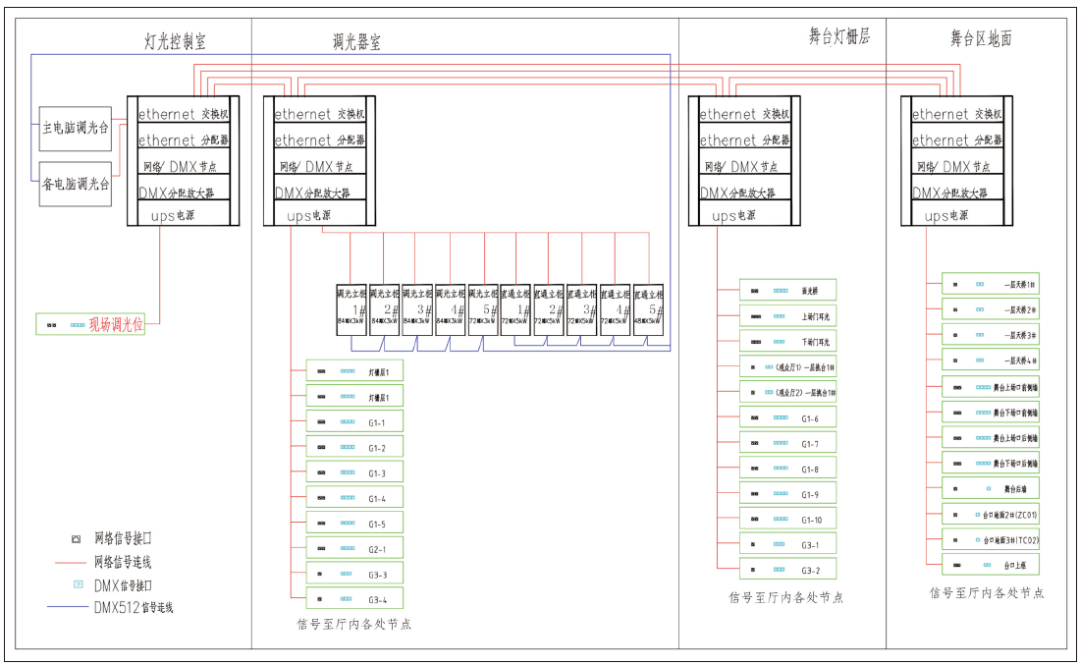Click the 舞台区地面 zone heading
1080x665 pixels.
(981, 39)
